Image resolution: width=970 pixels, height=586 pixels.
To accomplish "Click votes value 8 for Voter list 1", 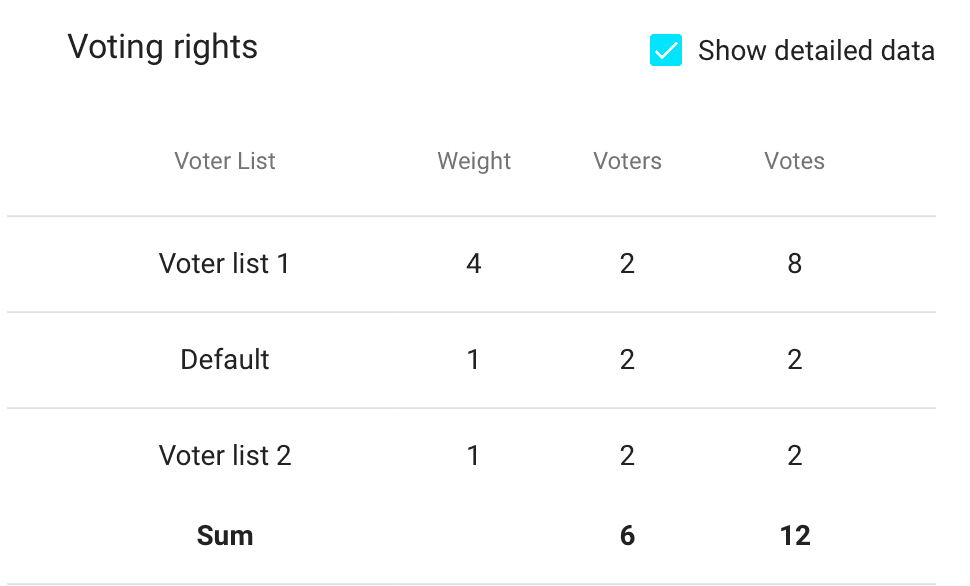I will pyautogui.click(x=794, y=264).
